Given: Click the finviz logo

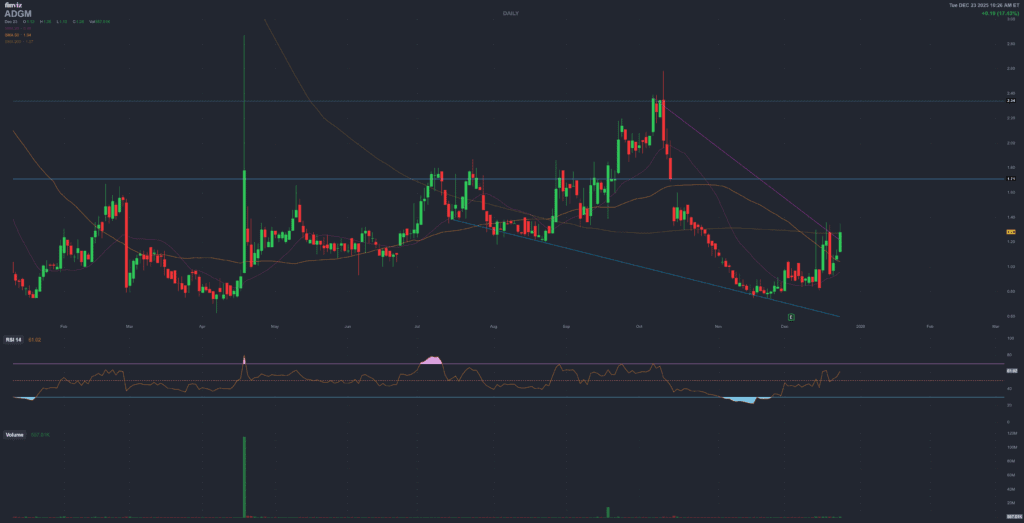Looking at the screenshot, I should (11, 5).
